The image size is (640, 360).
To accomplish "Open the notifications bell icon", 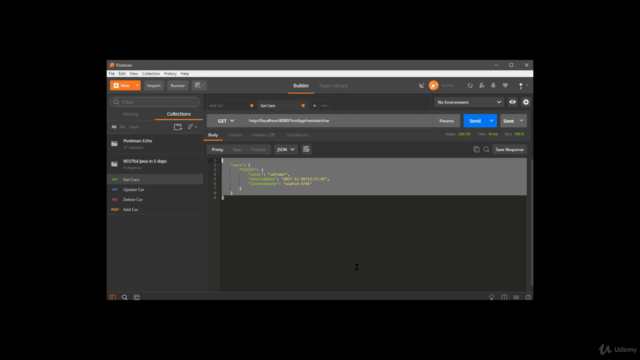I will [x=493, y=85].
